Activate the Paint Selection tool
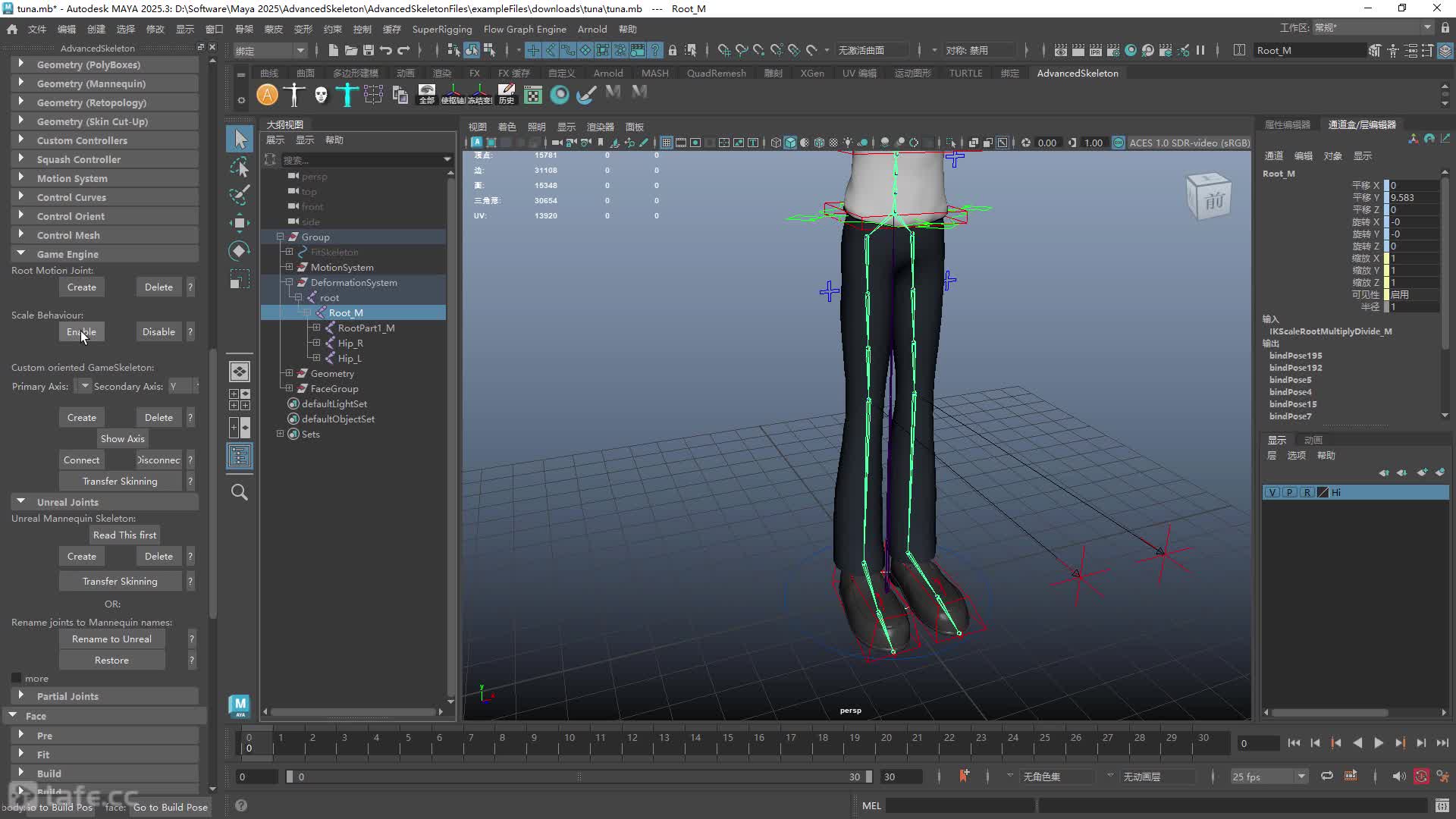This screenshot has height=819, width=1456. click(x=240, y=195)
